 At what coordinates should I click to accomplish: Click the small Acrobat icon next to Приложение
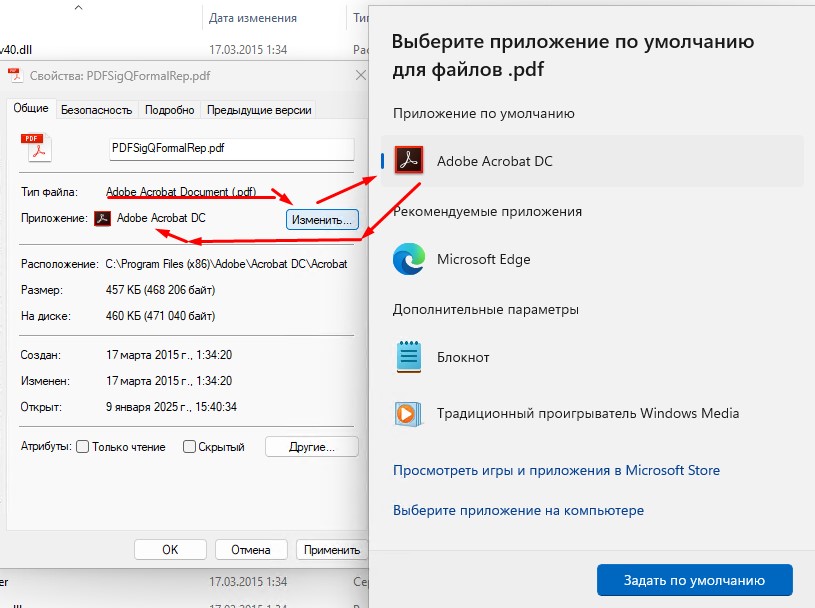pyautogui.click(x=102, y=218)
